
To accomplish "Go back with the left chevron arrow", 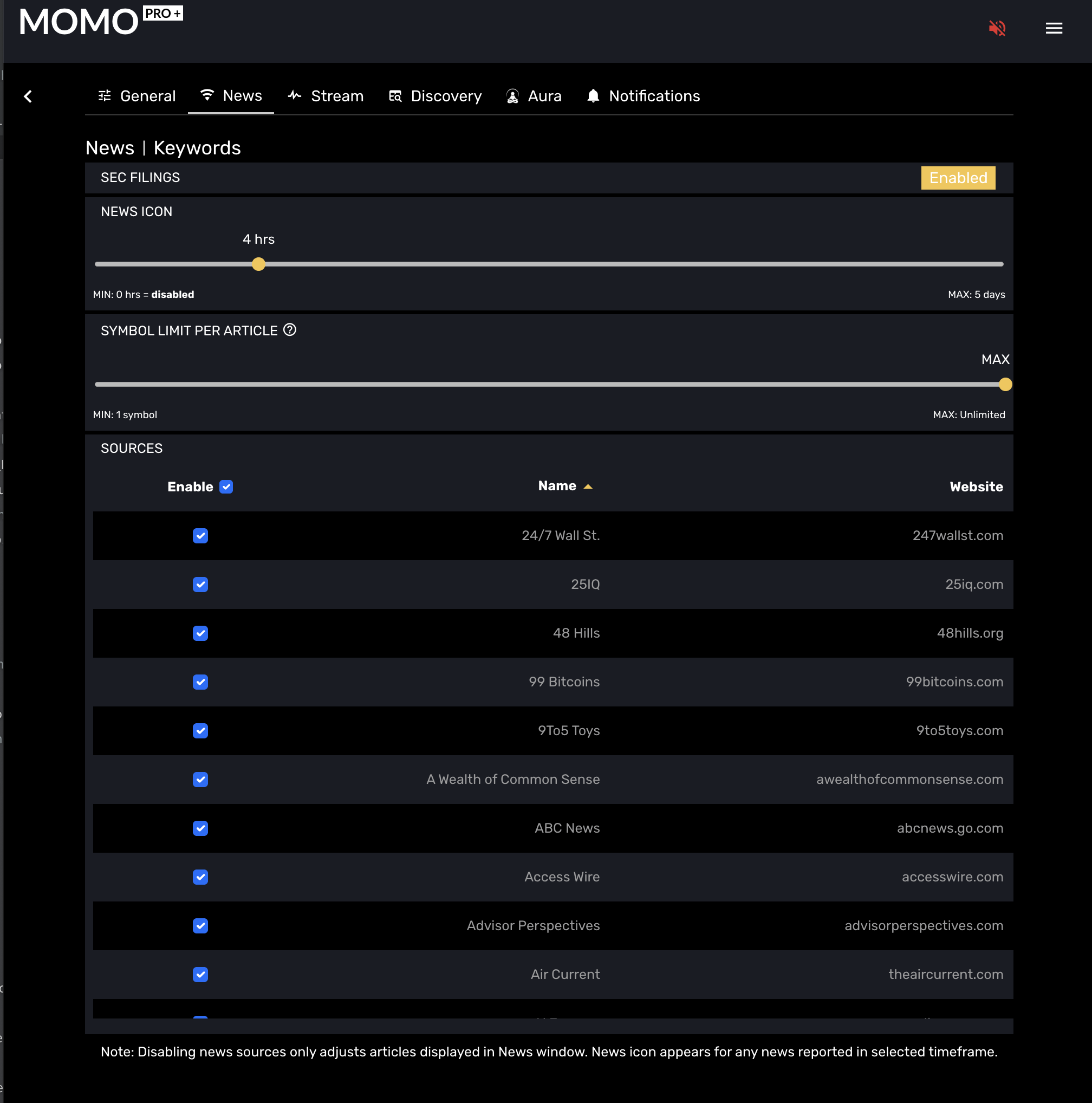I will [x=28, y=96].
